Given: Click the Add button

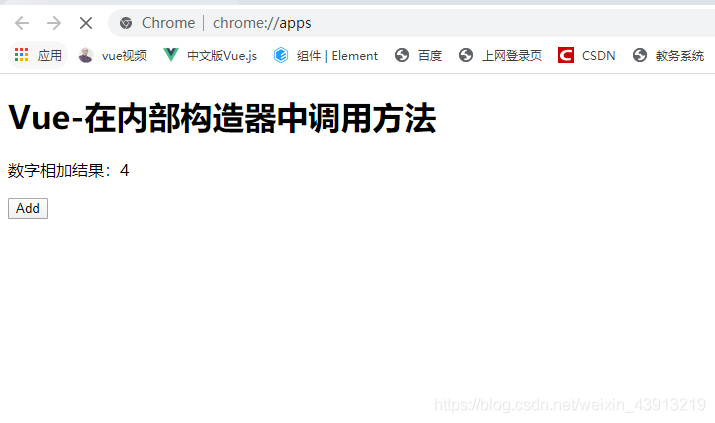Looking at the screenshot, I should pos(28,208).
